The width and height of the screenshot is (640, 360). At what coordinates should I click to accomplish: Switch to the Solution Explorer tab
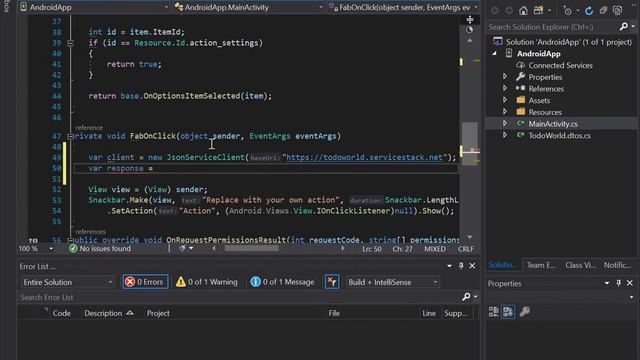[x=502, y=265]
